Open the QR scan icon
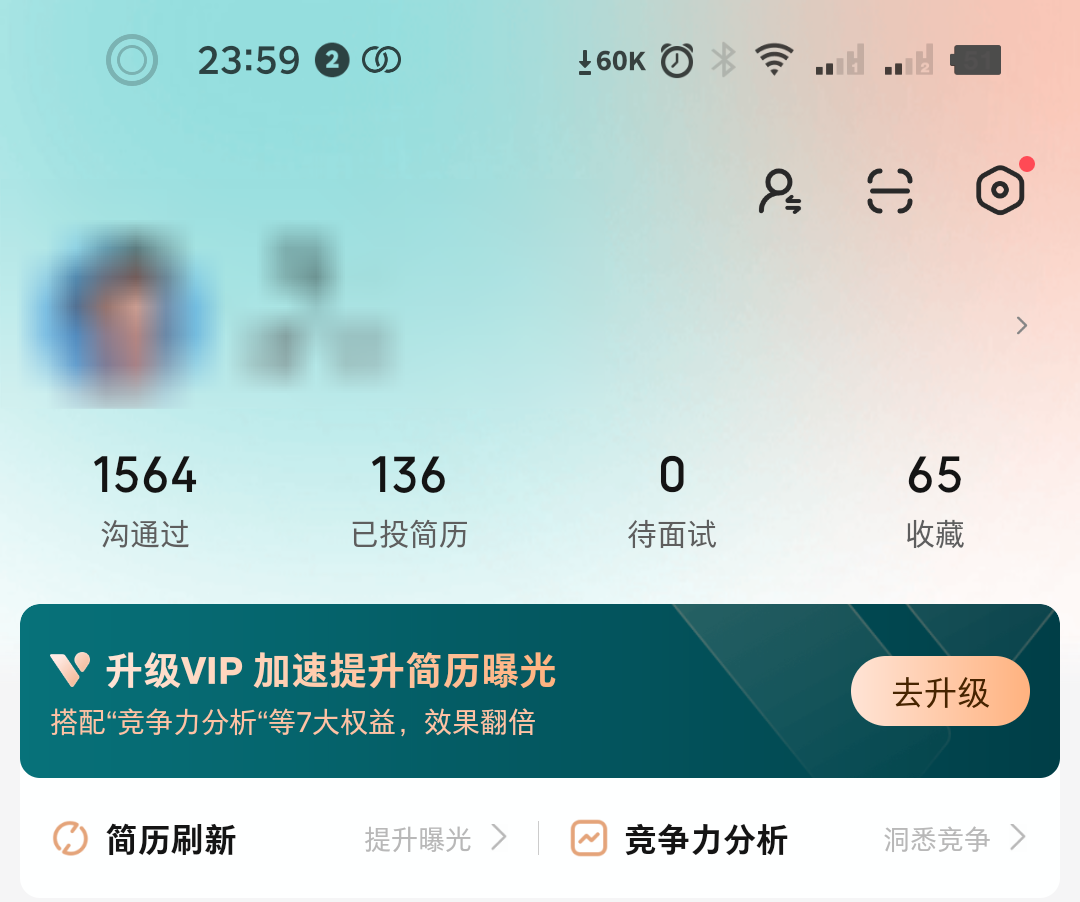 pyautogui.click(x=889, y=191)
